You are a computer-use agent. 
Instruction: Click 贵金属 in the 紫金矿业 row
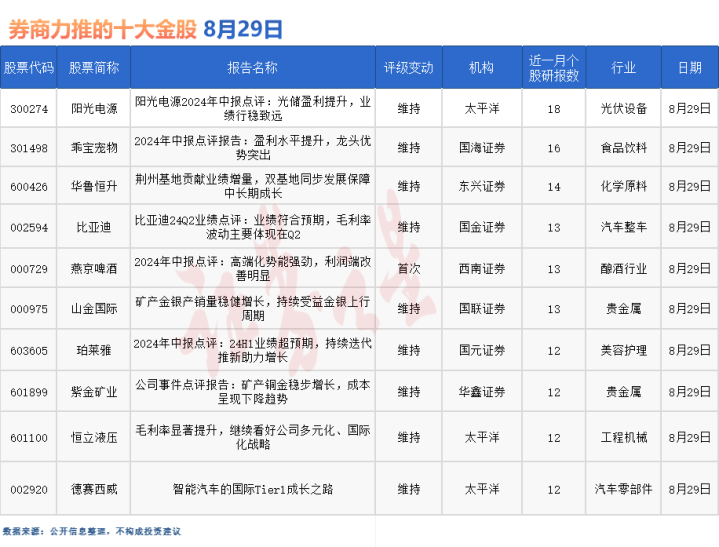point(623,392)
